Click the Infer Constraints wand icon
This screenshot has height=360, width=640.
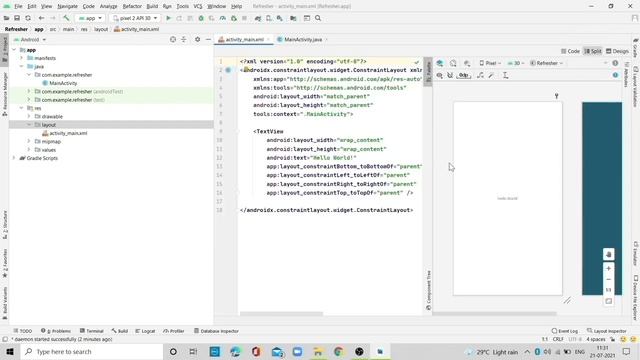[x=491, y=76]
